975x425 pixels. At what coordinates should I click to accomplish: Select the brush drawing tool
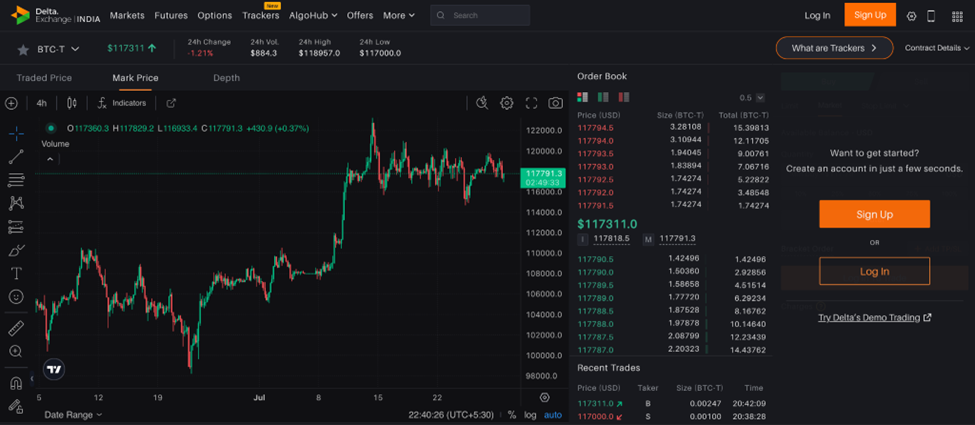[16, 251]
